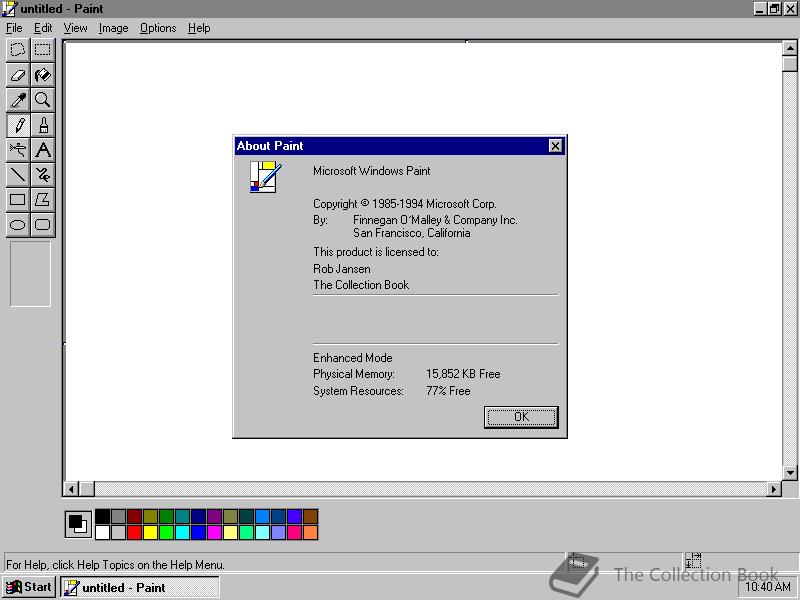Click the status bar help message
Viewport: 800px width, 600px height.
point(115,565)
